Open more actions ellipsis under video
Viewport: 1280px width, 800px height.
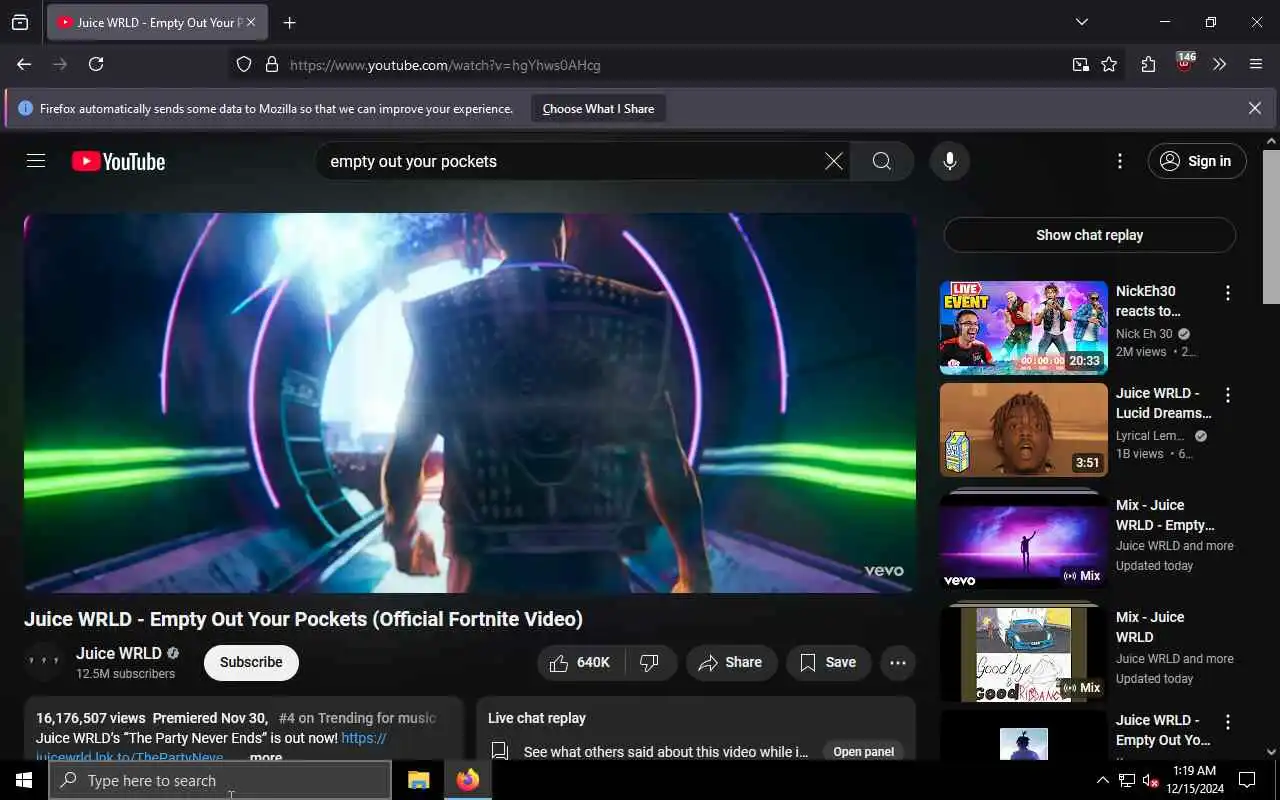tap(897, 662)
